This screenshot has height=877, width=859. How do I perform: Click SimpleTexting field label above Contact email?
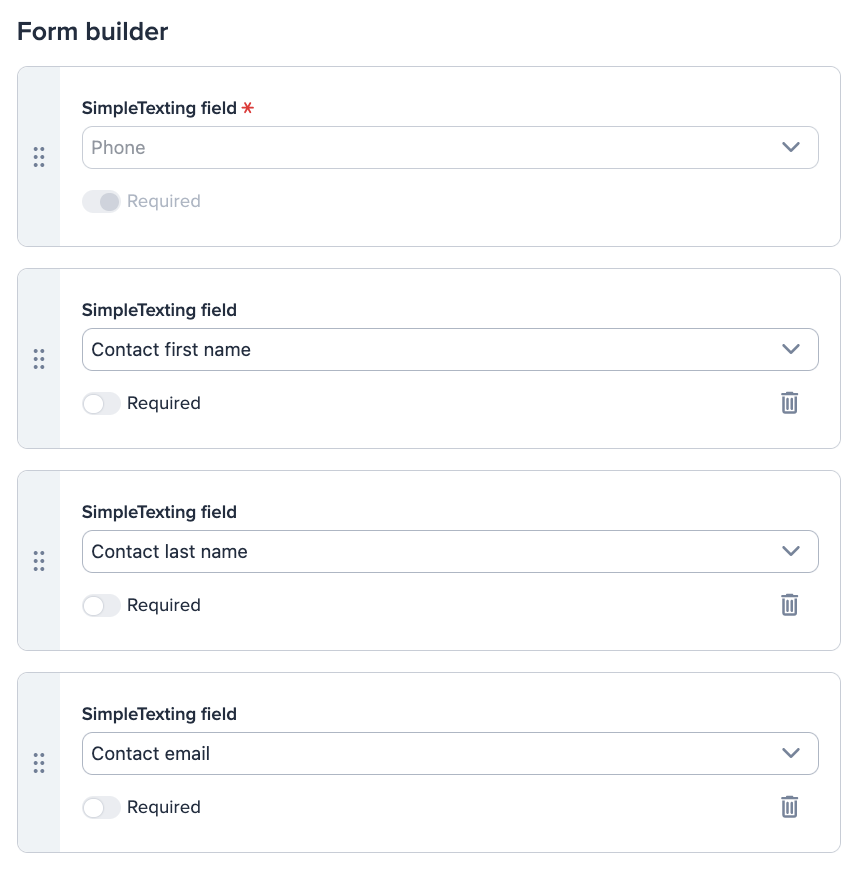tap(159, 714)
